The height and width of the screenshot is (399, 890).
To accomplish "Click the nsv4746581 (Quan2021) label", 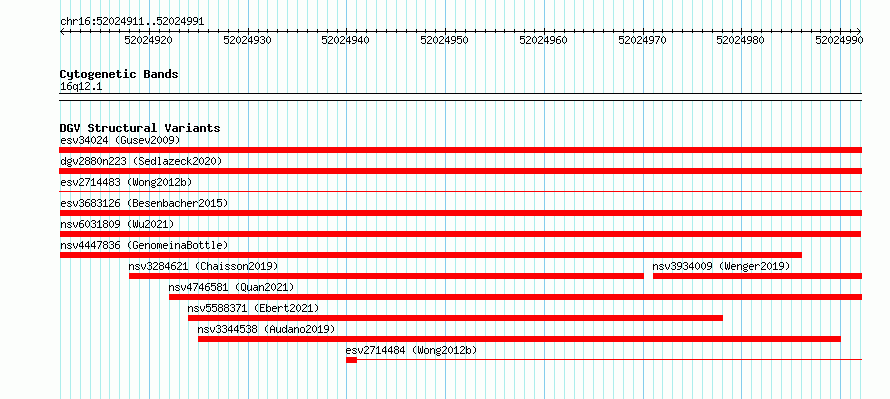I will coord(231,287).
